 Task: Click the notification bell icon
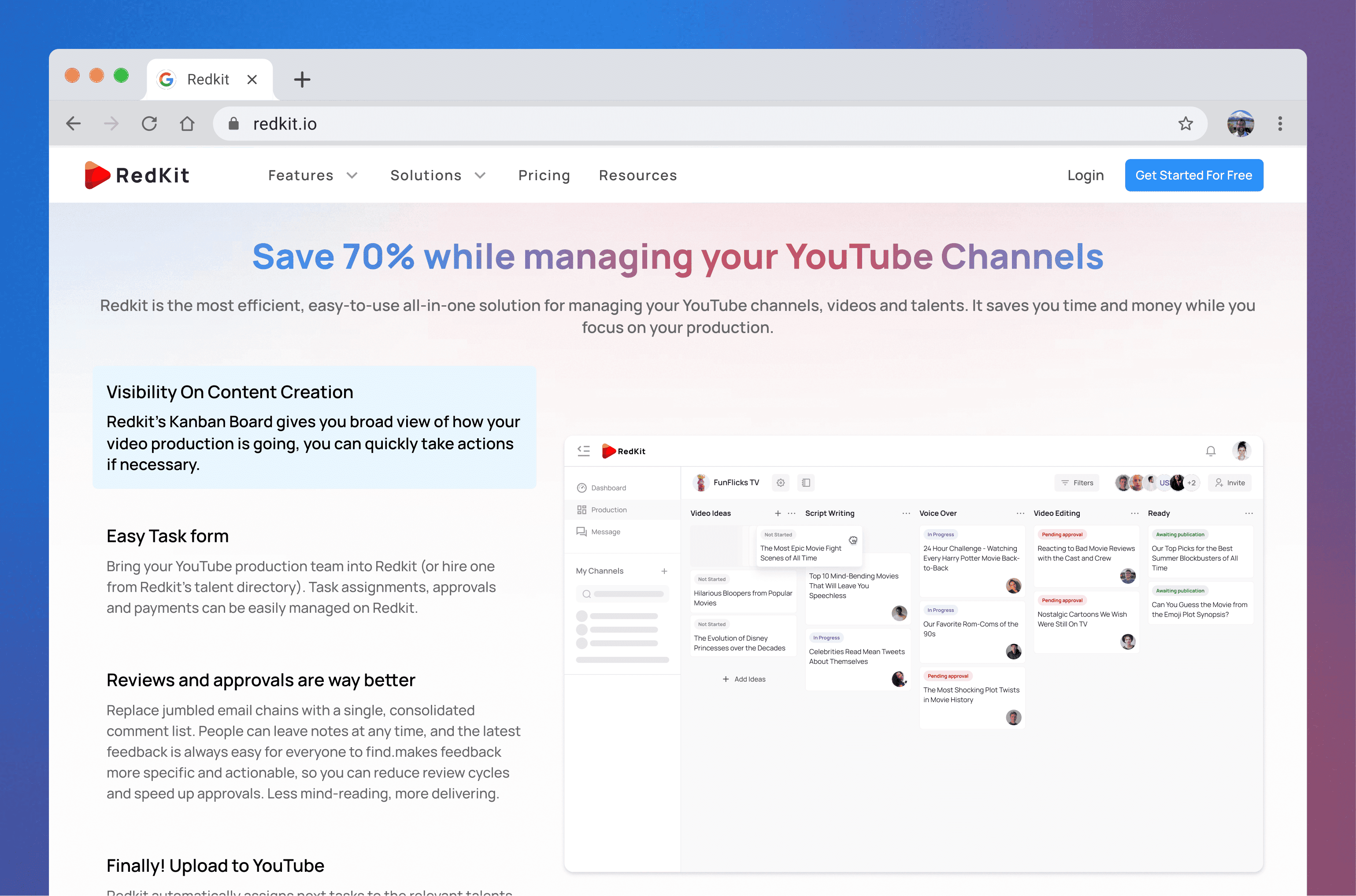pyautogui.click(x=1210, y=451)
